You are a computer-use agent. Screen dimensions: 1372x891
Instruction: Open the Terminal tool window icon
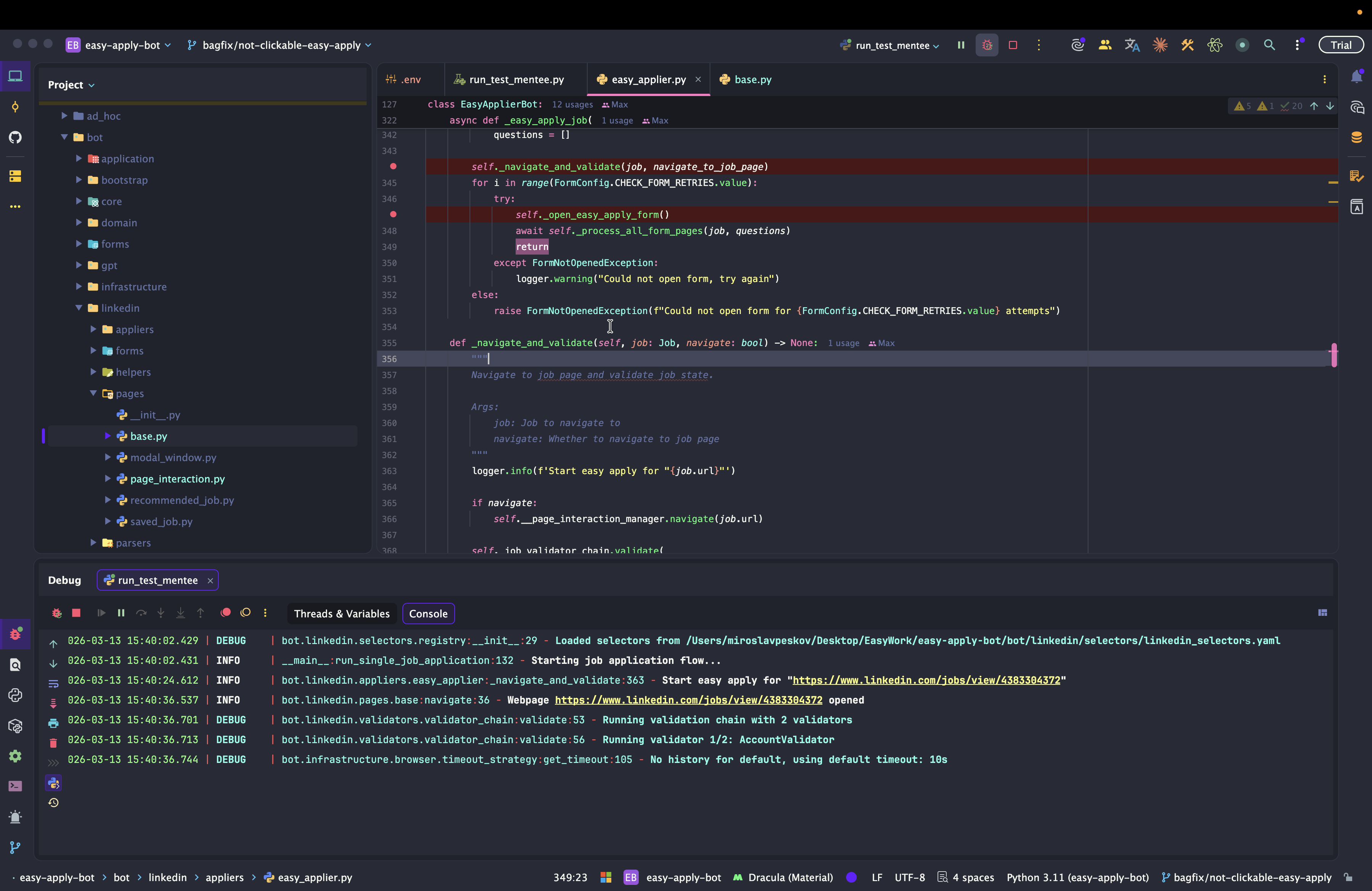(x=16, y=786)
